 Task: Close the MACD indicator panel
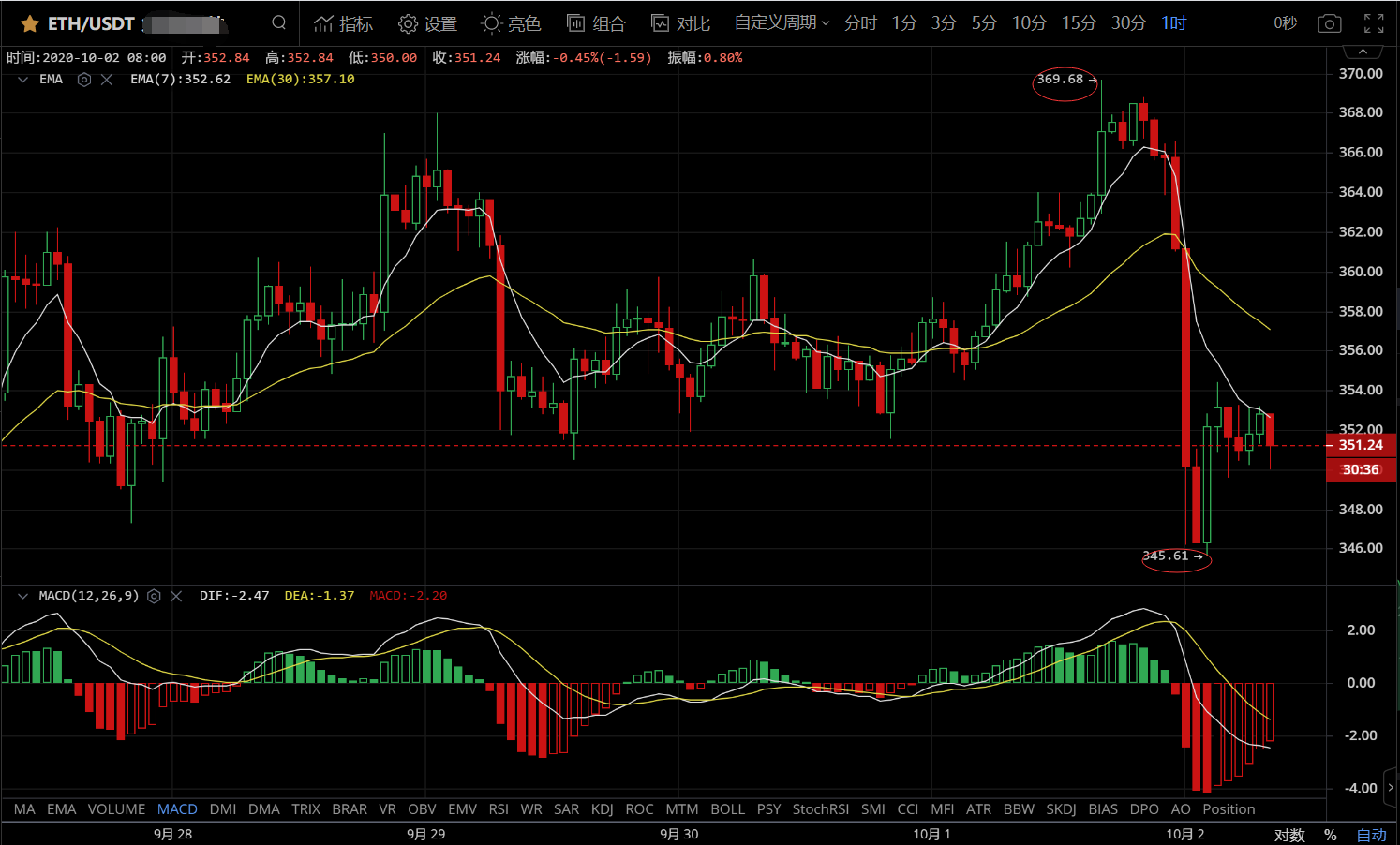176,596
